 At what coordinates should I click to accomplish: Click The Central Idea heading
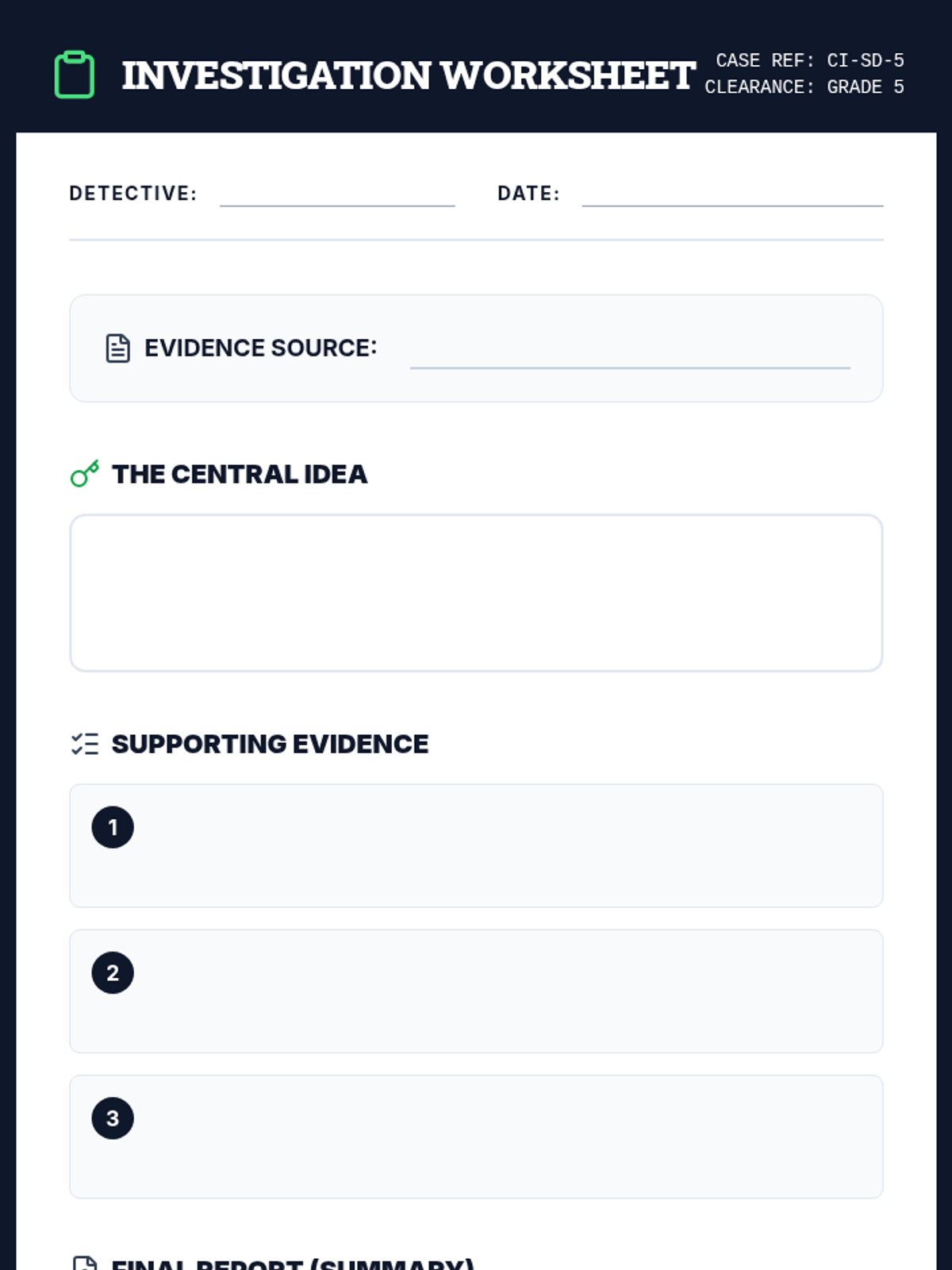240,474
